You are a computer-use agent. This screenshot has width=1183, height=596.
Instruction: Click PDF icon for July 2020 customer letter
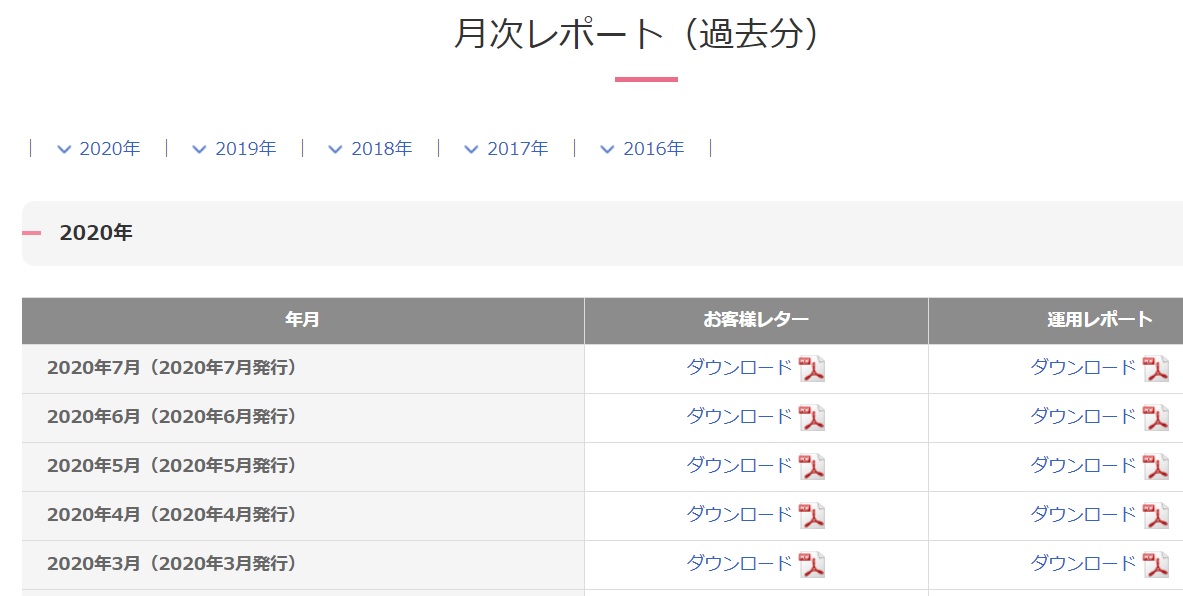click(x=812, y=369)
